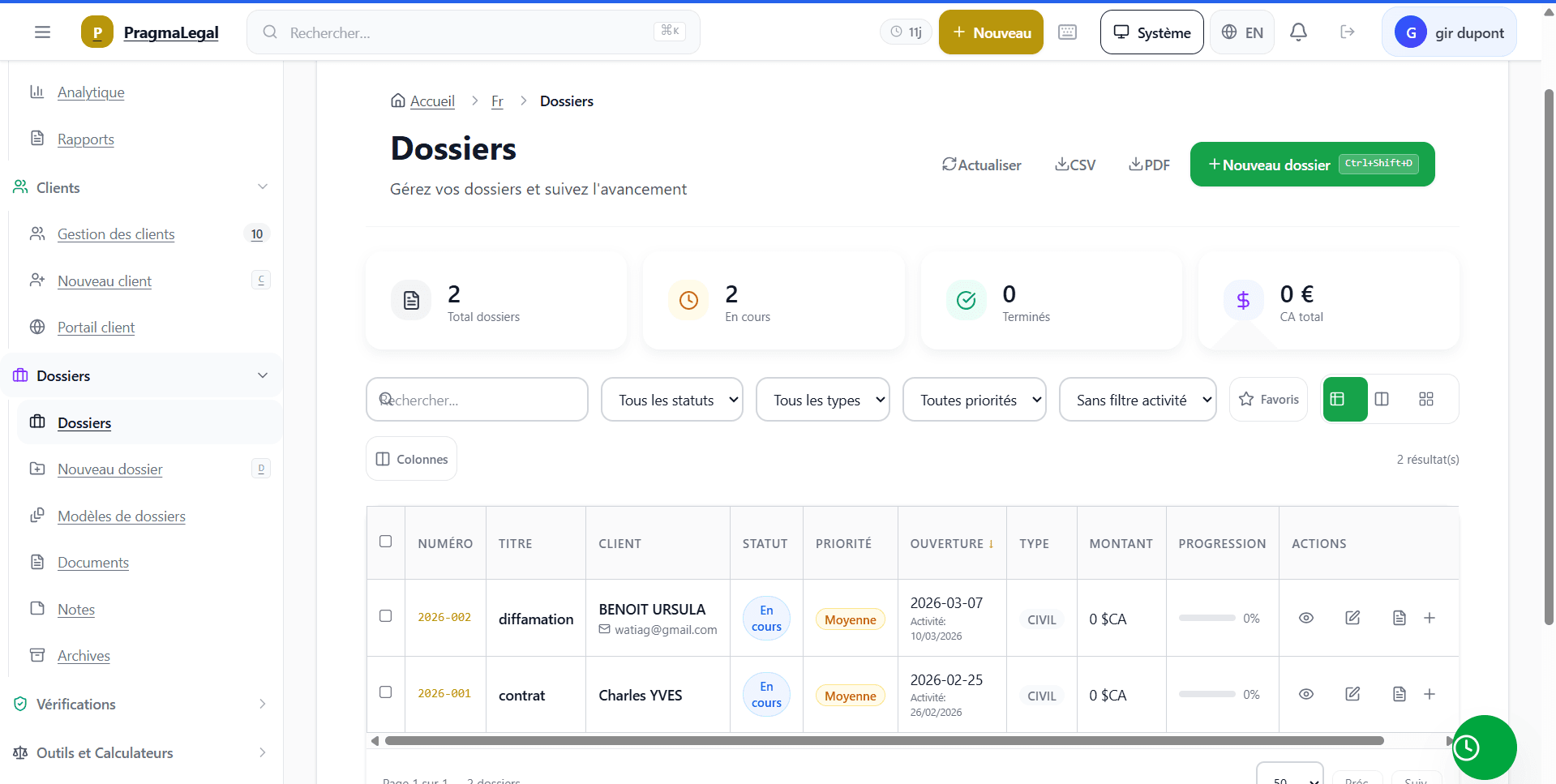Click the green Nouveau dossier button
The width and height of the screenshot is (1556, 784).
point(1311,165)
